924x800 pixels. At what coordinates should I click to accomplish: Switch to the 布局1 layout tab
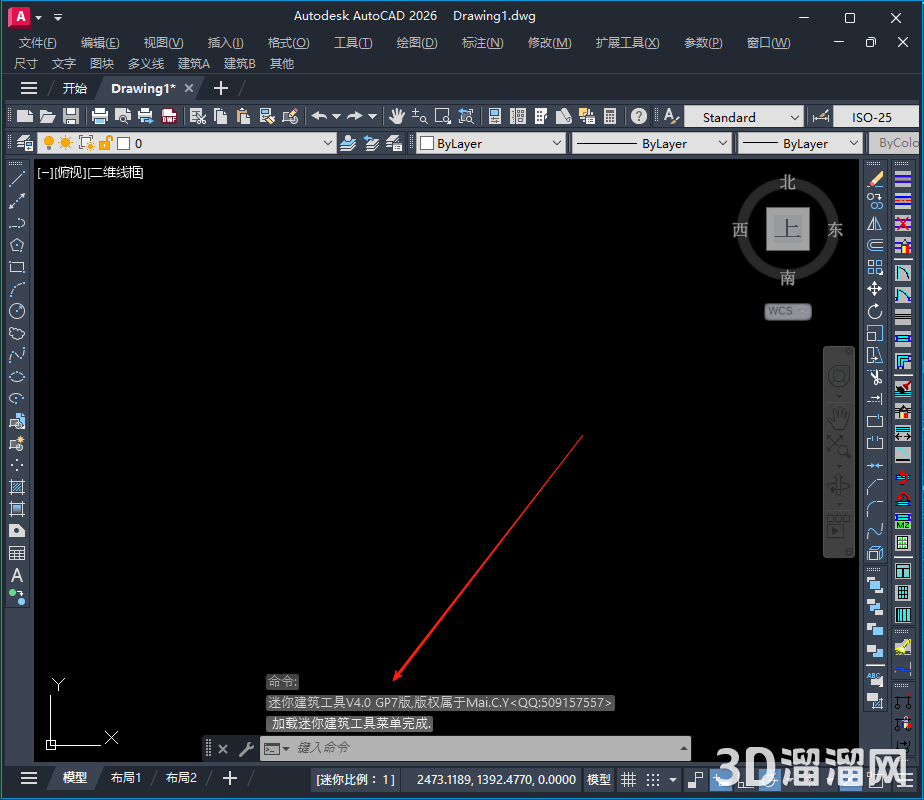[126, 778]
